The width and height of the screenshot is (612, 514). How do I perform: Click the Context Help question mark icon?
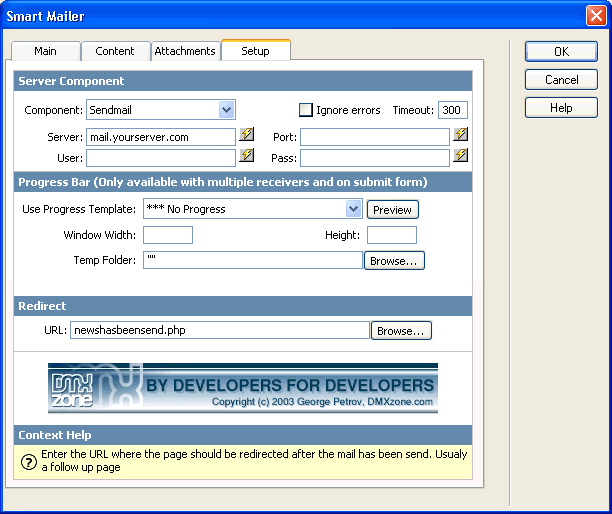[x=28, y=462]
